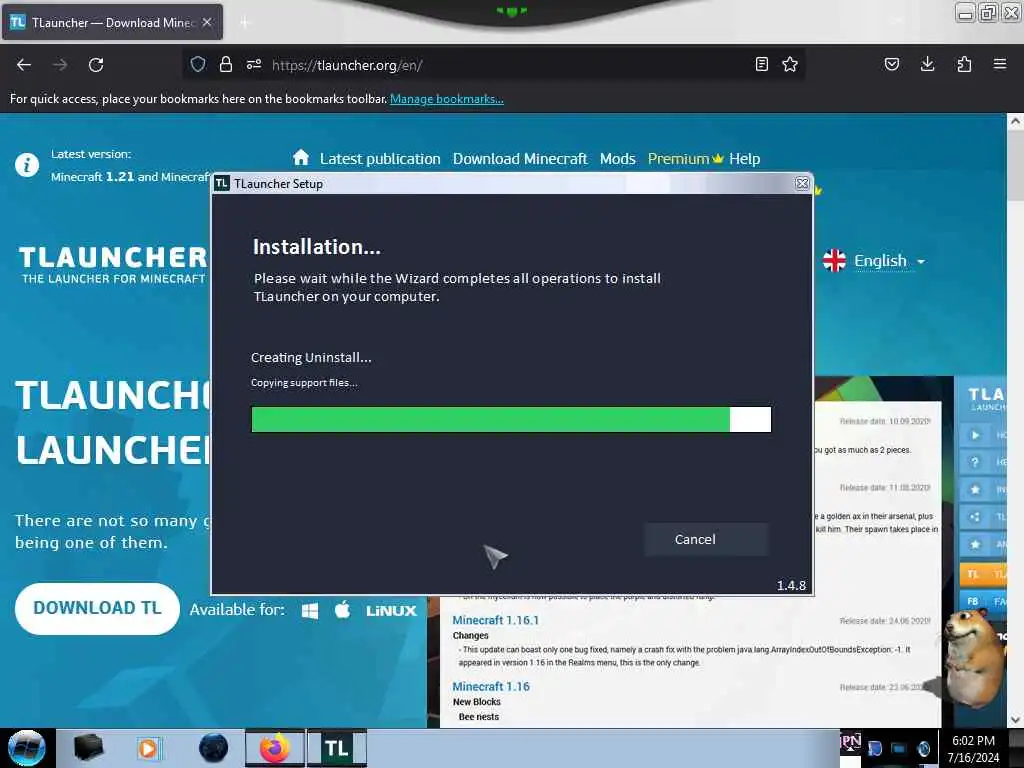Click the taskbar clock 6:02 PM
This screenshot has height=768, width=1024.
973,741
